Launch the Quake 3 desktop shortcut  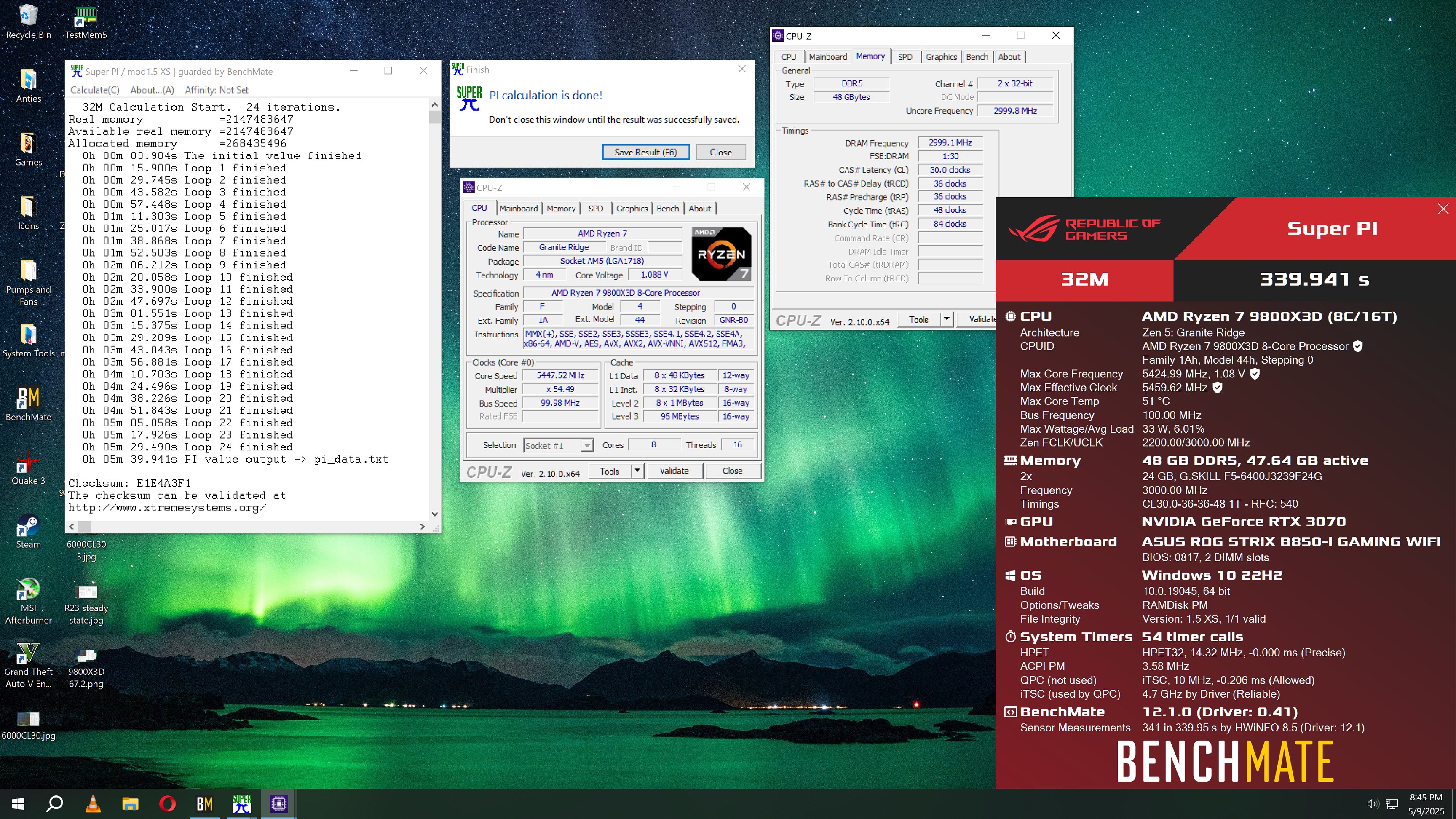[28, 468]
